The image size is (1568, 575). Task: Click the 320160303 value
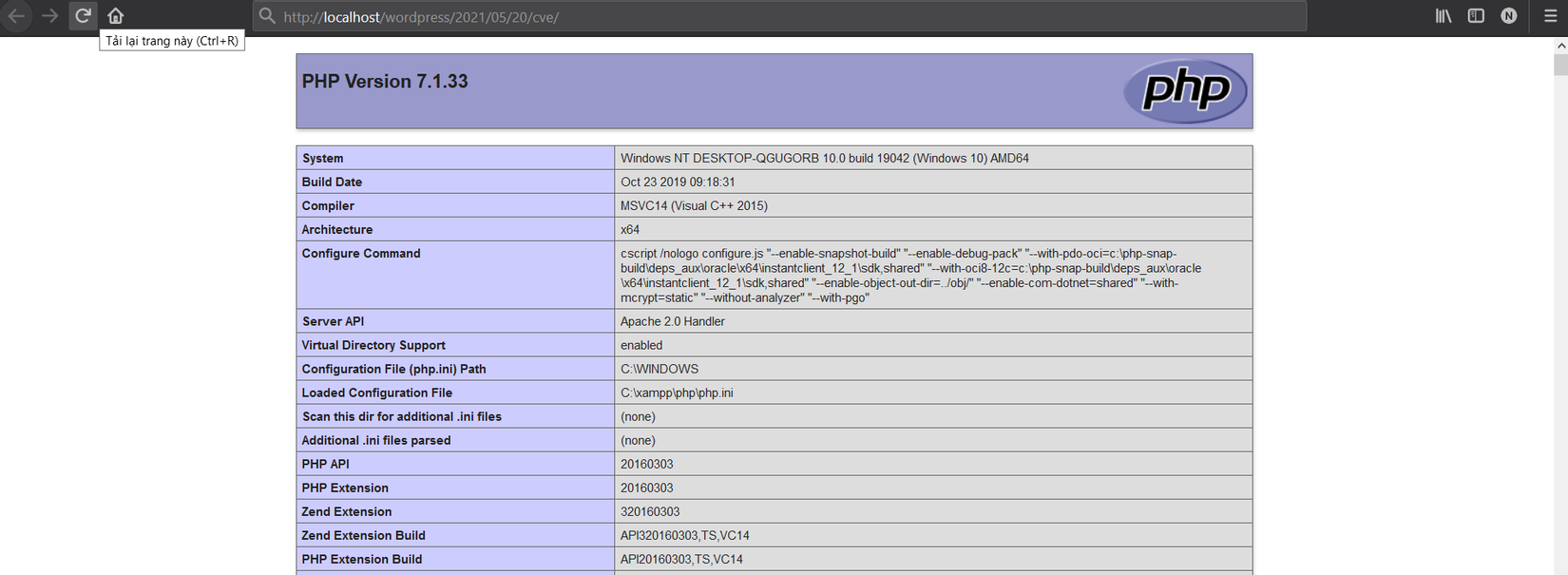click(x=650, y=512)
